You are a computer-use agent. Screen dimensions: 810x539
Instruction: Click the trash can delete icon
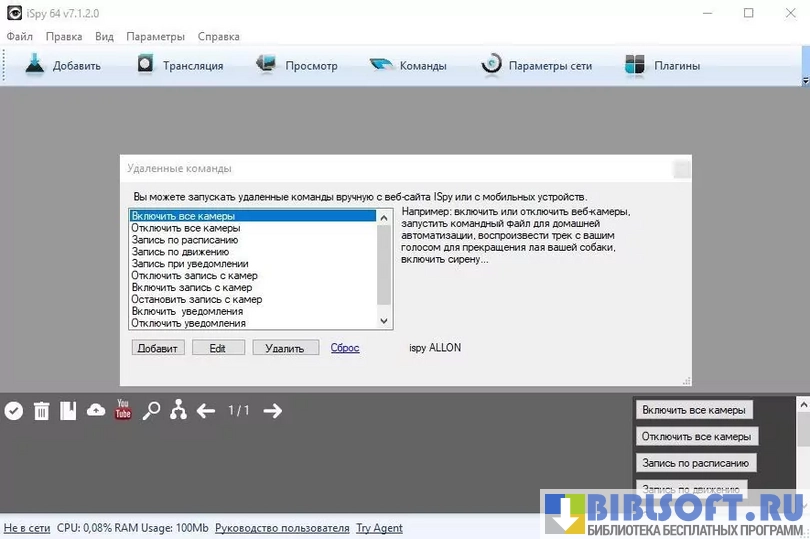(x=41, y=410)
